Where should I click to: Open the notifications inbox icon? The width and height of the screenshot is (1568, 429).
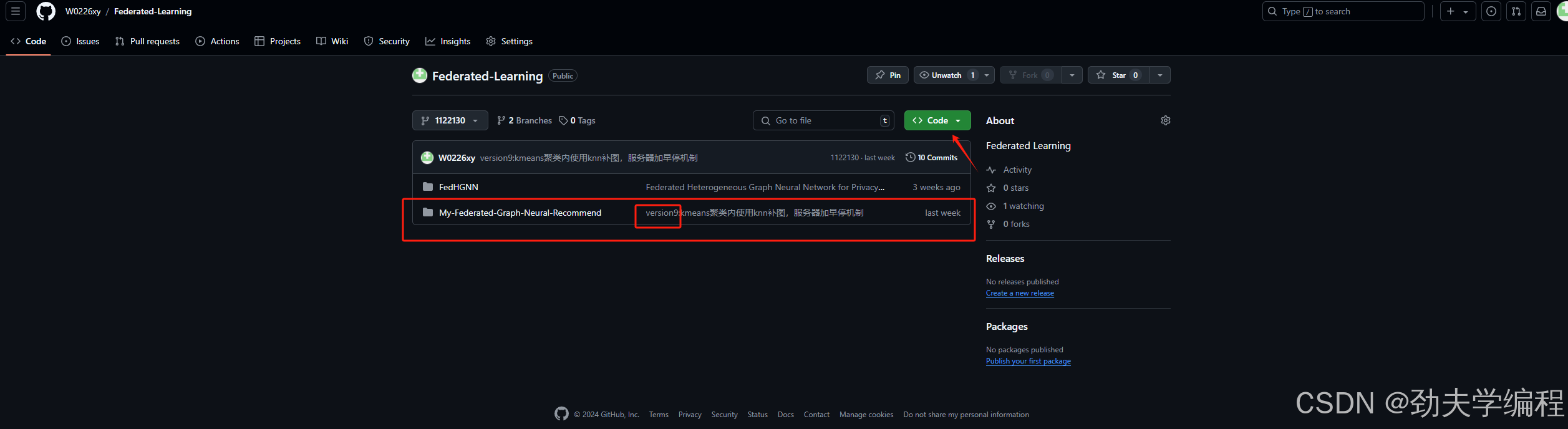pyautogui.click(x=1541, y=11)
